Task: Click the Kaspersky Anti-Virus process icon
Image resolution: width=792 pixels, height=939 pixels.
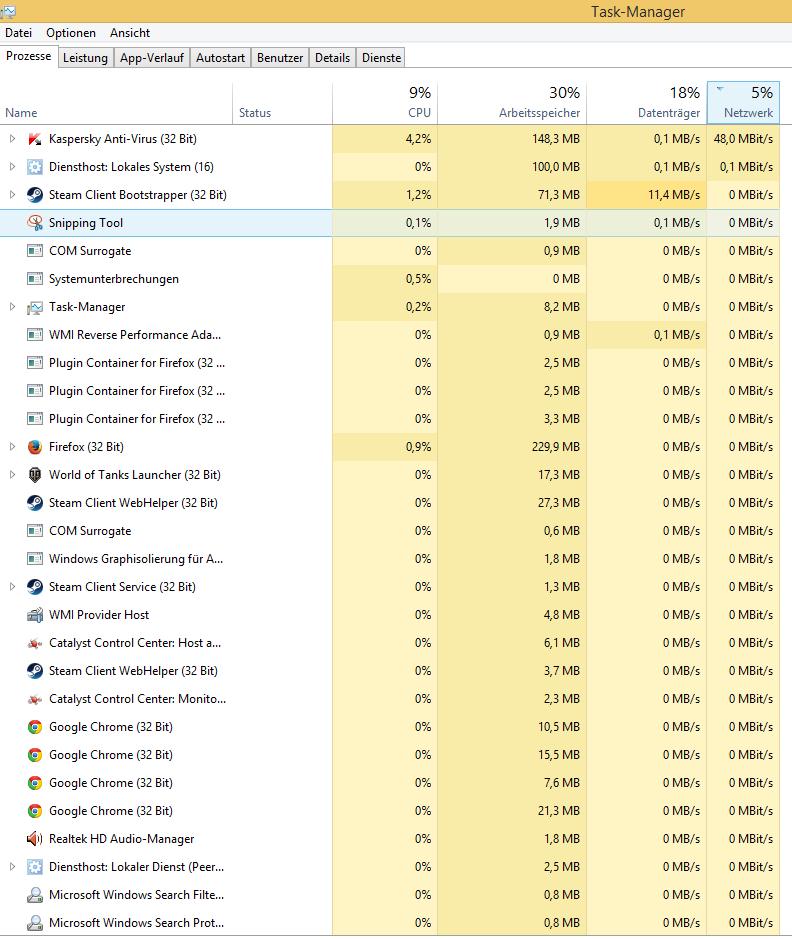Action: coord(35,139)
